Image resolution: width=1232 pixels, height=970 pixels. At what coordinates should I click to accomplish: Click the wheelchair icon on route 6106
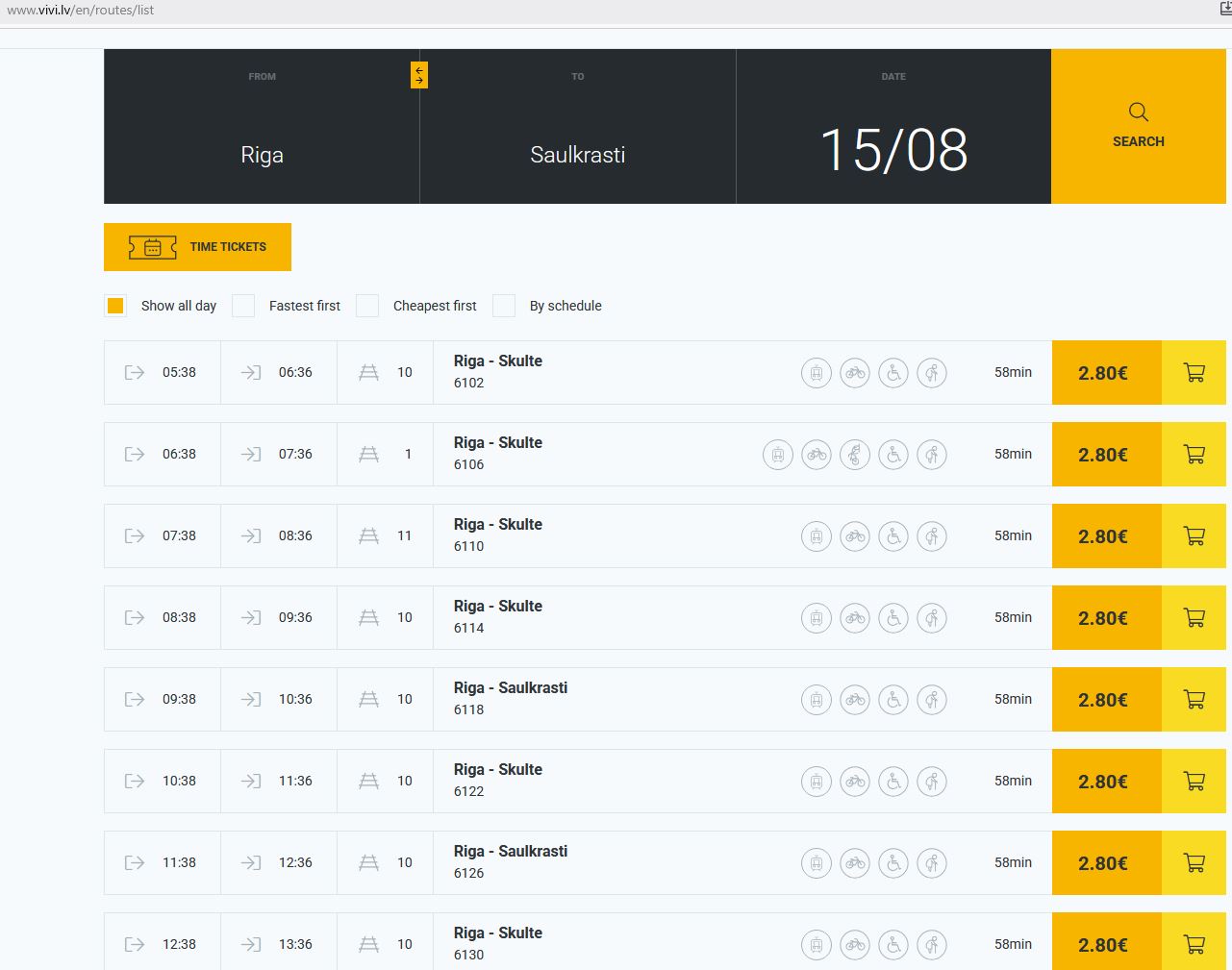pos(893,455)
